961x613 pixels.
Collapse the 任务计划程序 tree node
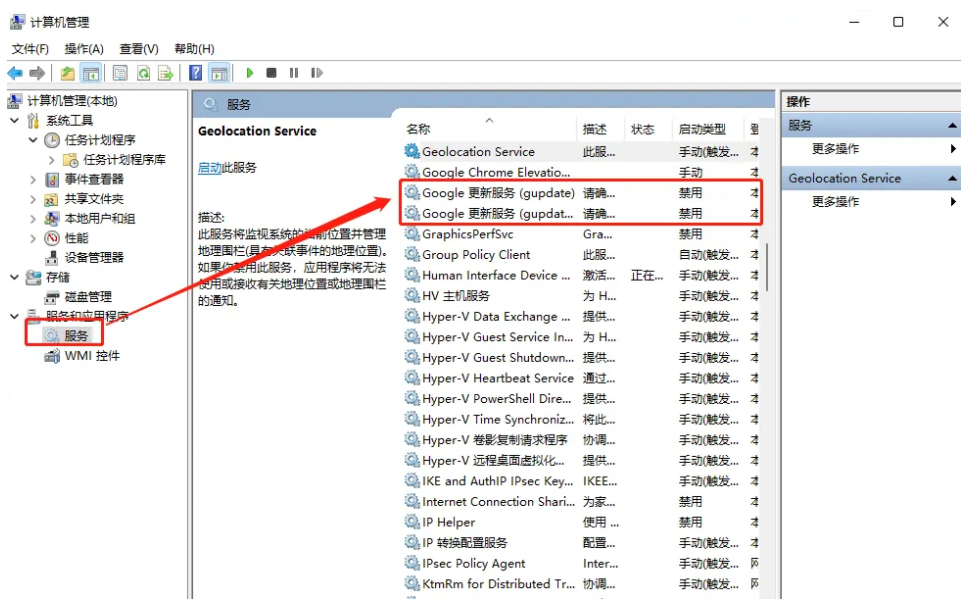(x=33, y=140)
